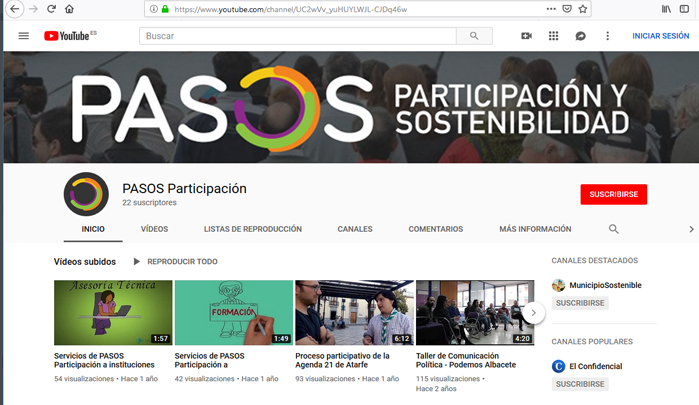The width and height of the screenshot is (699, 405).
Task: Subscribe with red SUSCRIBIRSE button
Action: click(x=613, y=194)
